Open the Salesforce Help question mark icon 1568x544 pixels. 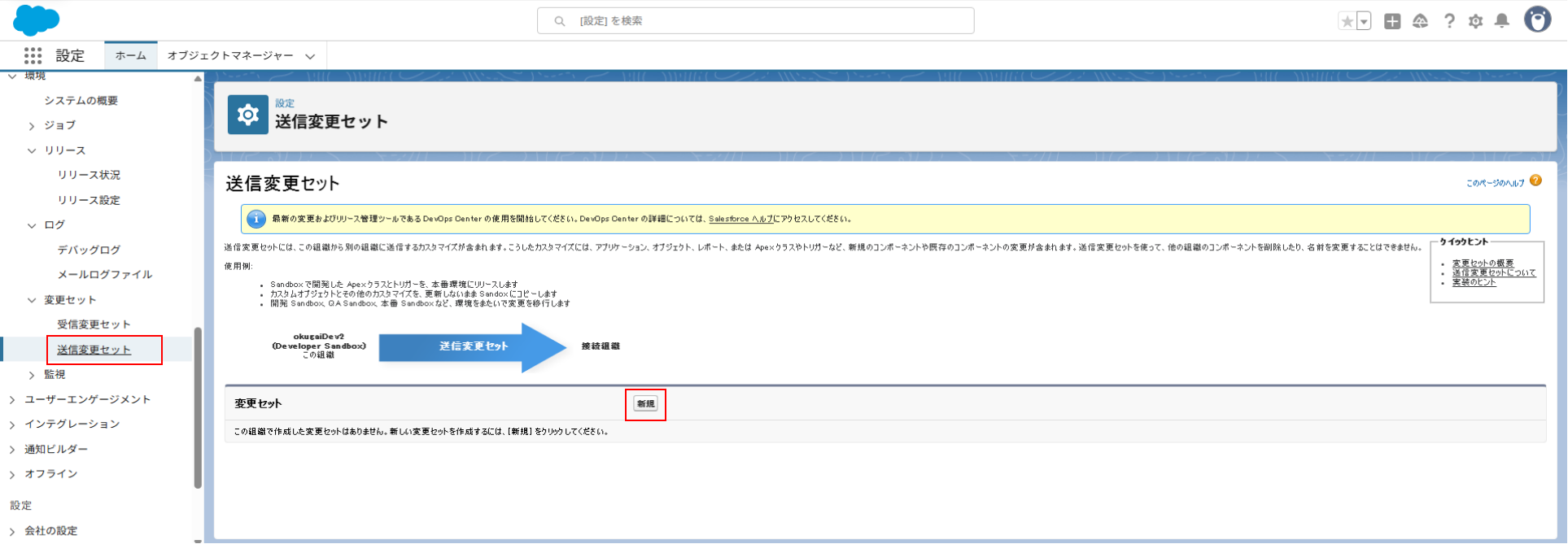coord(1448,21)
